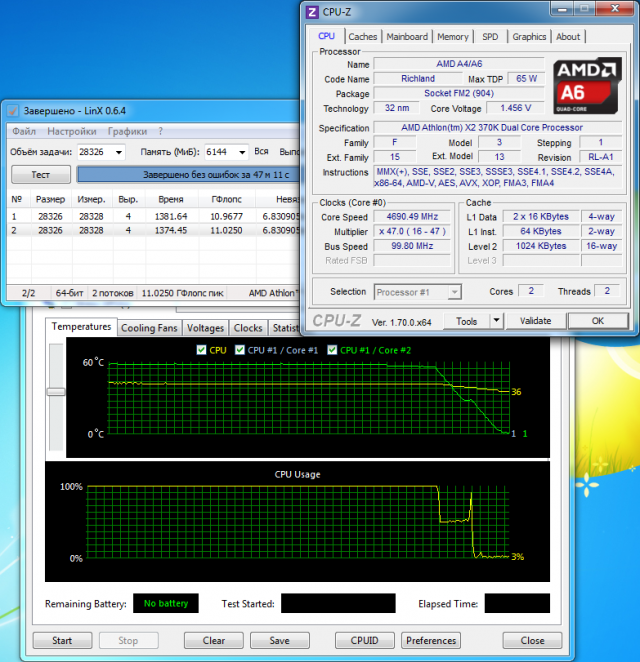Switch to the Caches tab in CPU-Z
The width and height of the screenshot is (640, 662).
363,37
